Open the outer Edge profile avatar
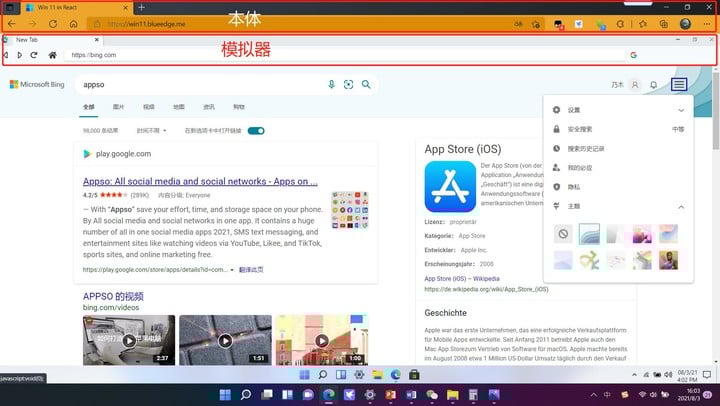Image resolution: width=720 pixels, height=406 pixels. pyautogui.click(x=686, y=24)
